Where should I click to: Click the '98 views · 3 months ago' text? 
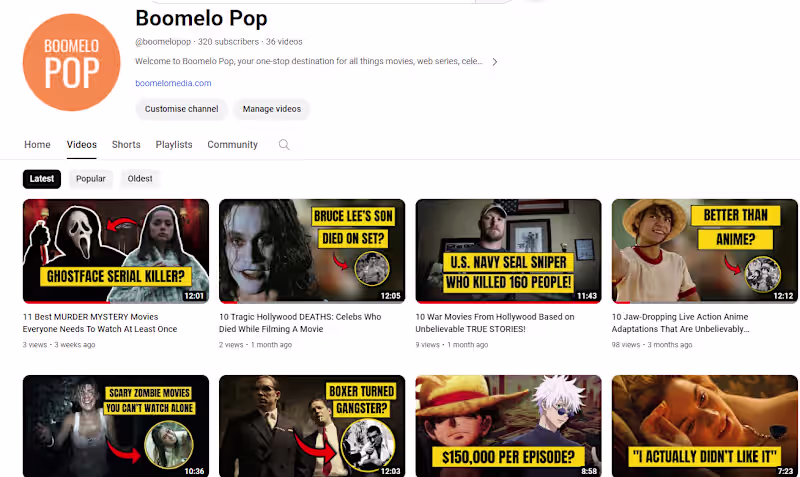tap(652, 345)
